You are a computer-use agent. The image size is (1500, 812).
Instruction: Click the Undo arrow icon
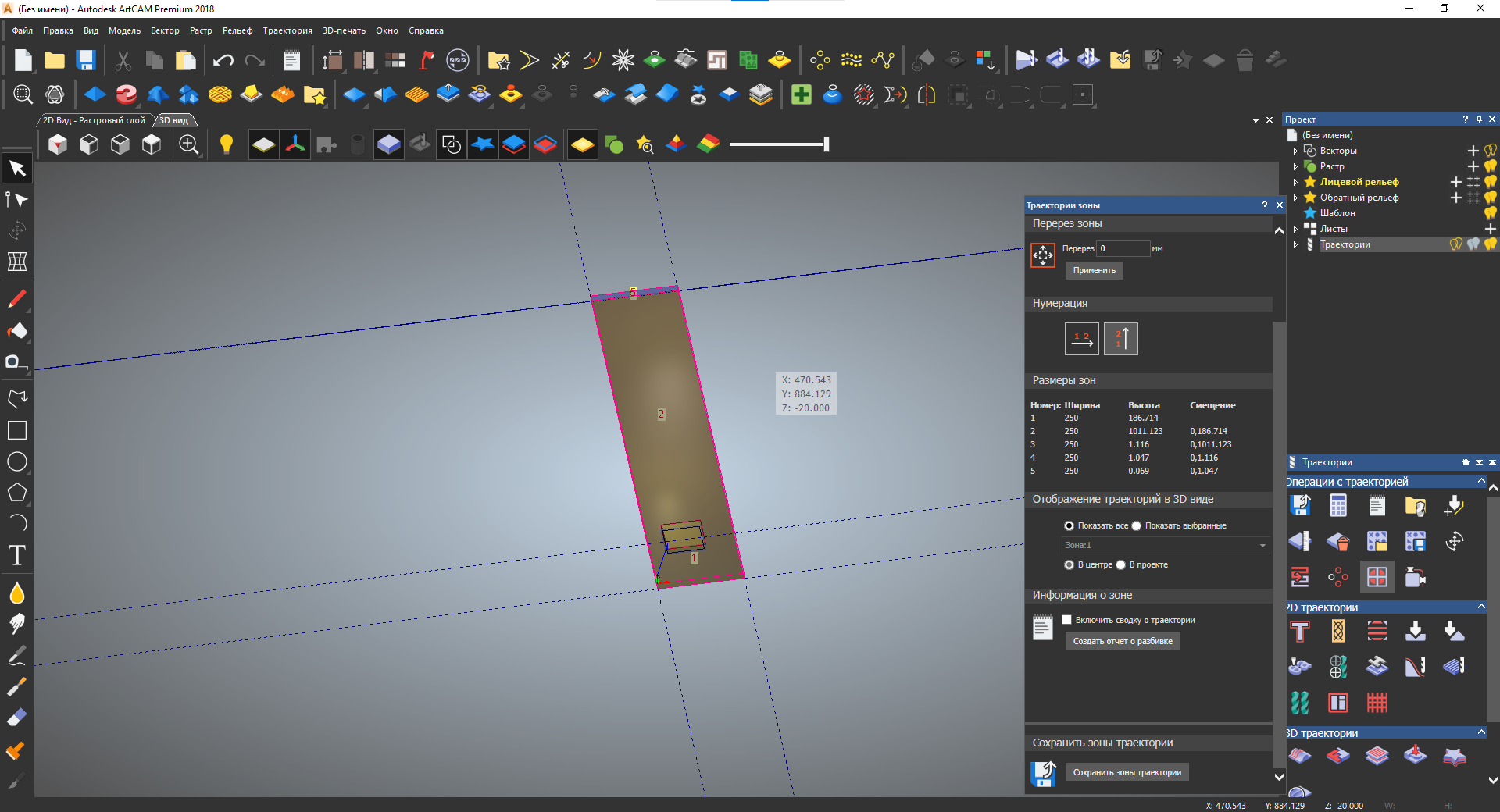click(x=223, y=60)
